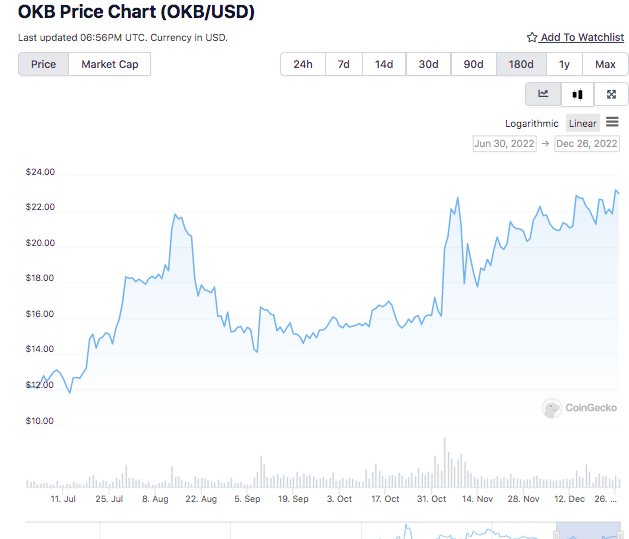Click the 11. Jul date label
The width and height of the screenshot is (629, 539).
tap(63, 499)
